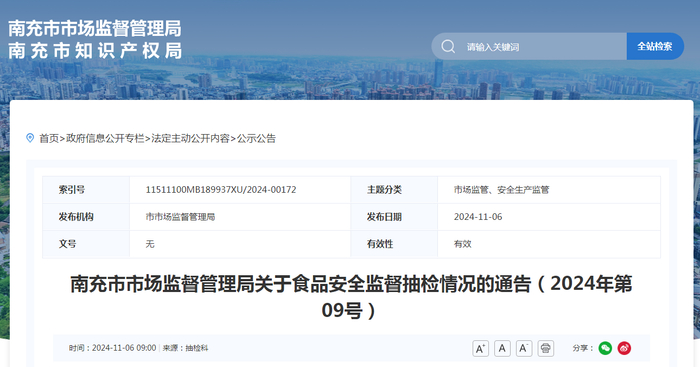
Task: Share via the Weibo icon
Action: pos(624,348)
